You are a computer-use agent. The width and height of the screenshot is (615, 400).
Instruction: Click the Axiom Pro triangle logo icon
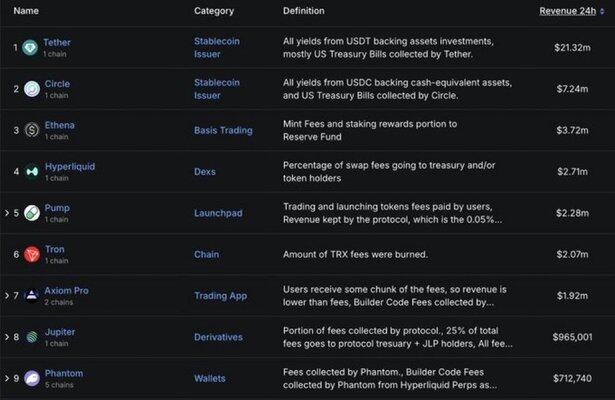32,296
